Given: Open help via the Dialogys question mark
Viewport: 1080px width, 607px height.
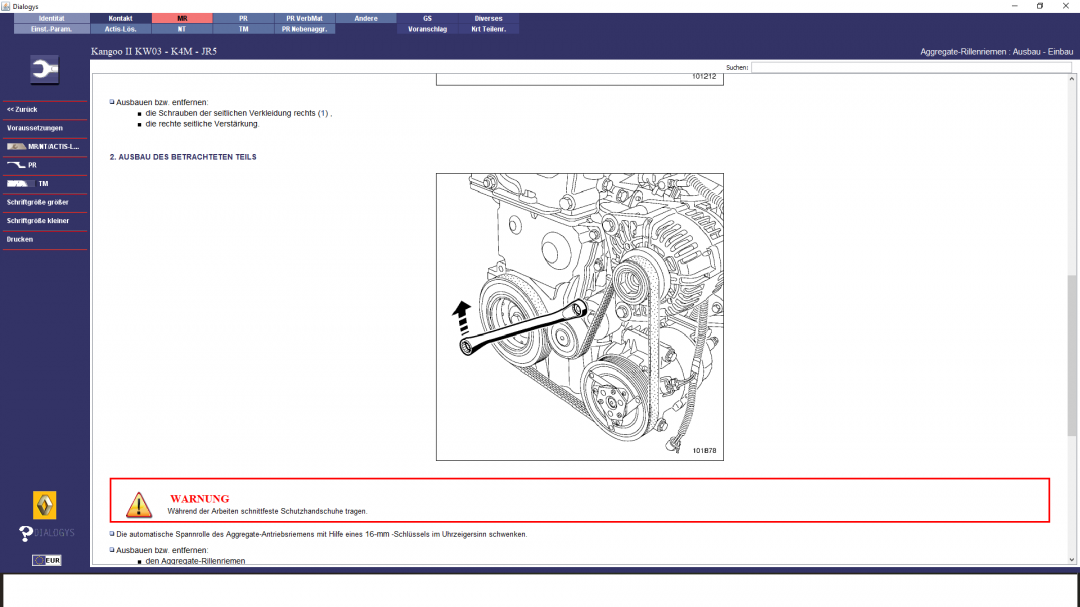Looking at the screenshot, I should click(27, 533).
